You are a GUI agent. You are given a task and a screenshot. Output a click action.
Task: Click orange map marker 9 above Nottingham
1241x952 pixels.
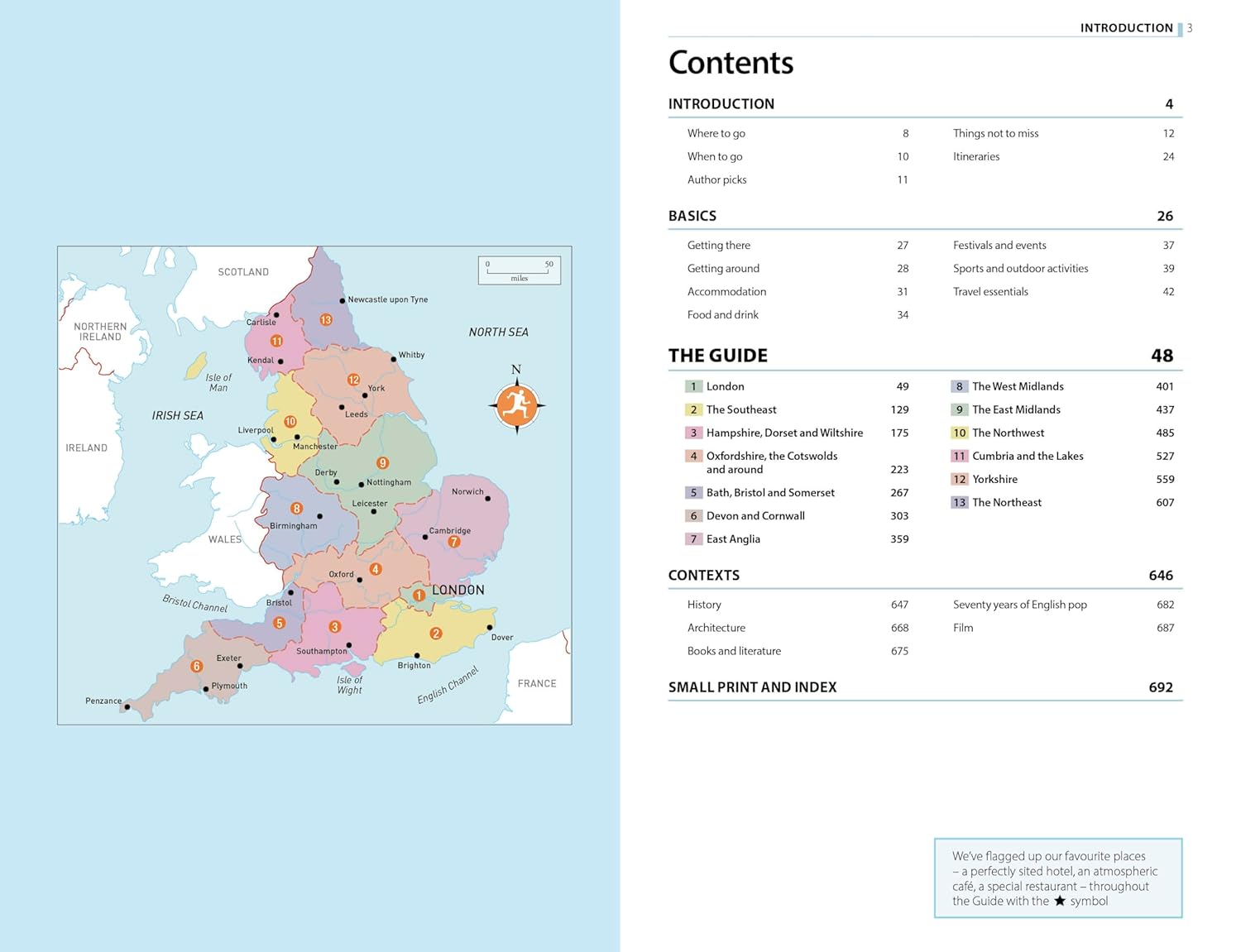[382, 463]
